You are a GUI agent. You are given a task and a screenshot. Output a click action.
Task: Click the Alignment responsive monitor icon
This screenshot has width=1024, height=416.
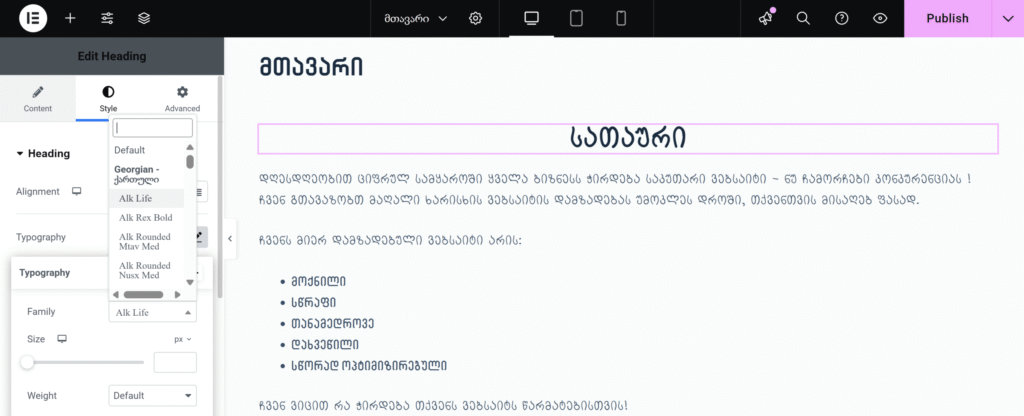[x=76, y=191]
